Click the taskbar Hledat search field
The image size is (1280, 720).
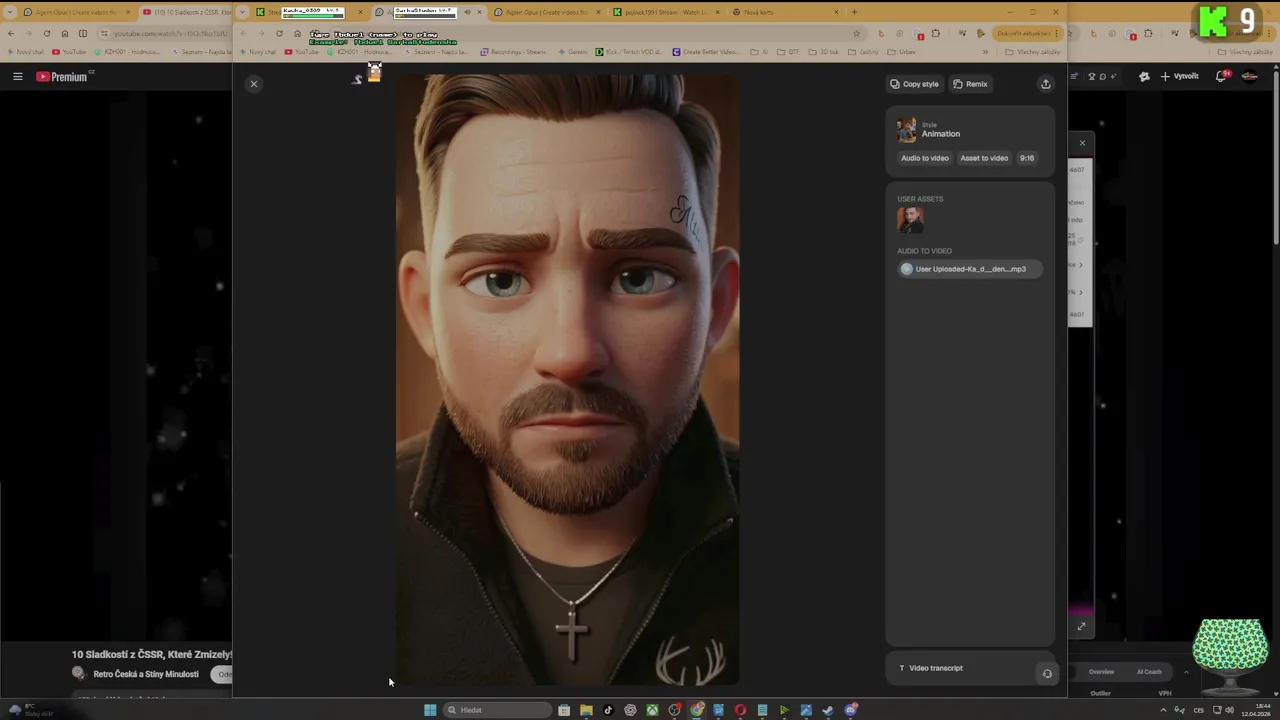[x=497, y=710]
